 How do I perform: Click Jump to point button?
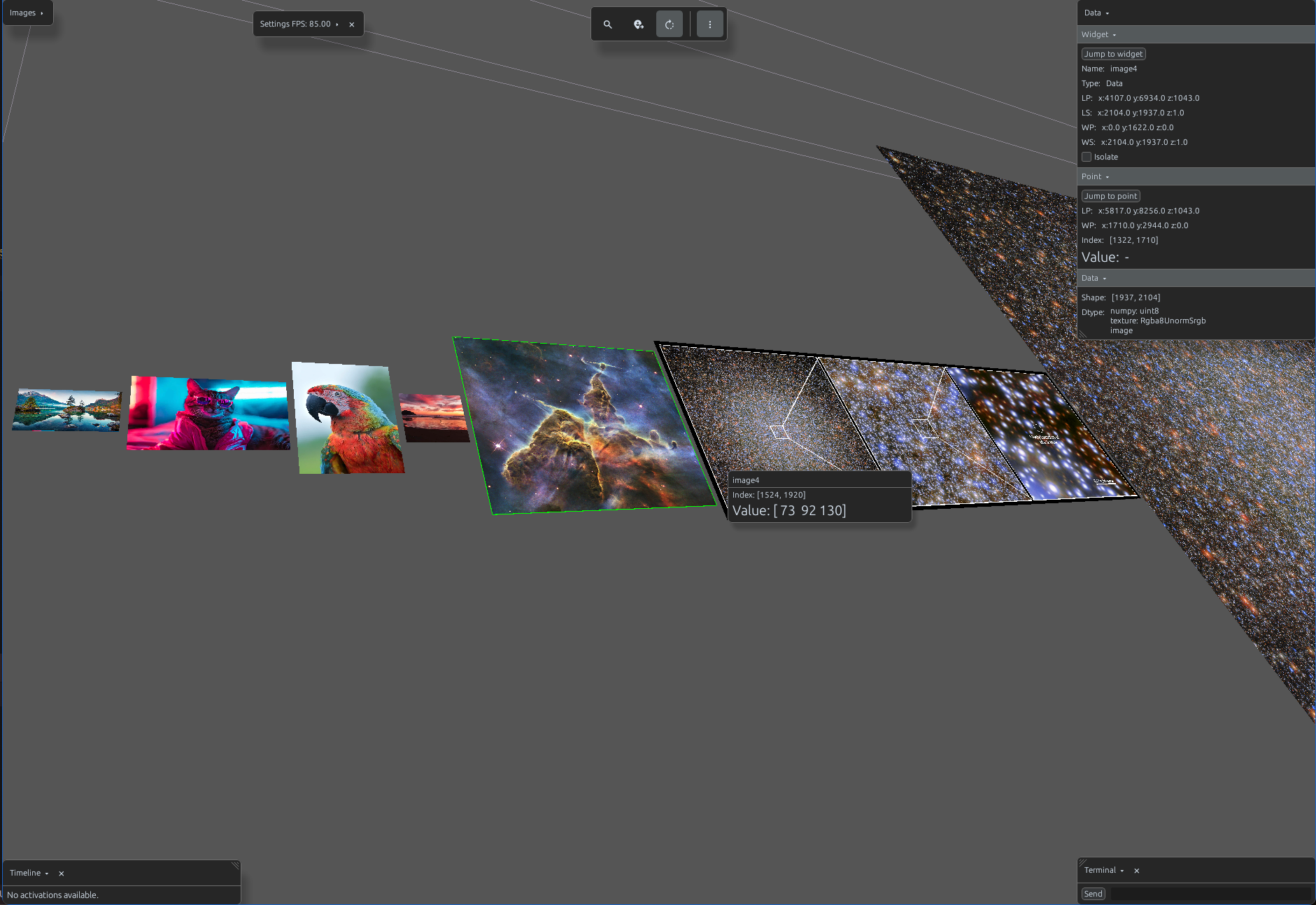click(1111, 196)
